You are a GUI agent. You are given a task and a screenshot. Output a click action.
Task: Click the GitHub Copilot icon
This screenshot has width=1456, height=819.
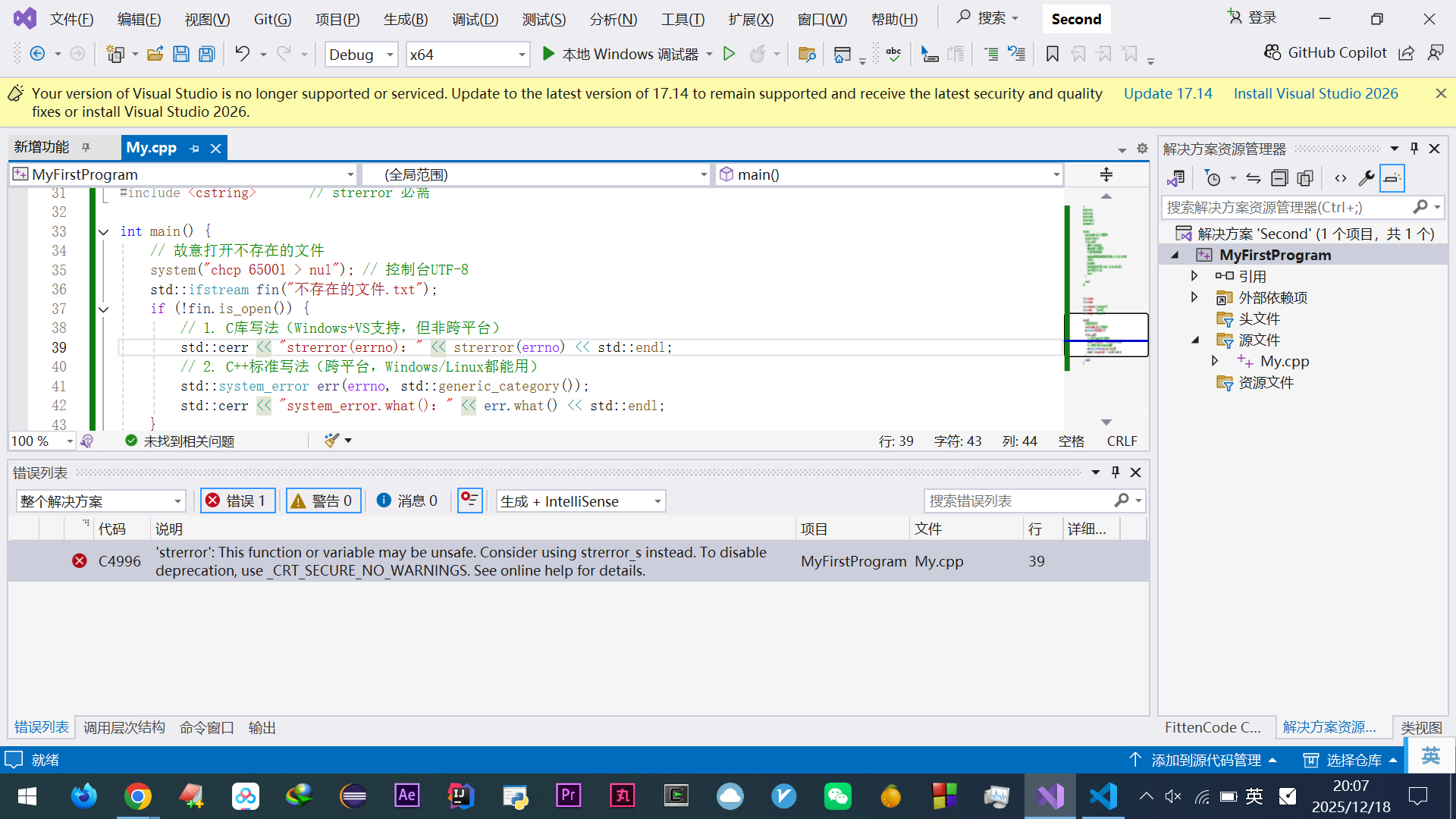click(1272, 52)
